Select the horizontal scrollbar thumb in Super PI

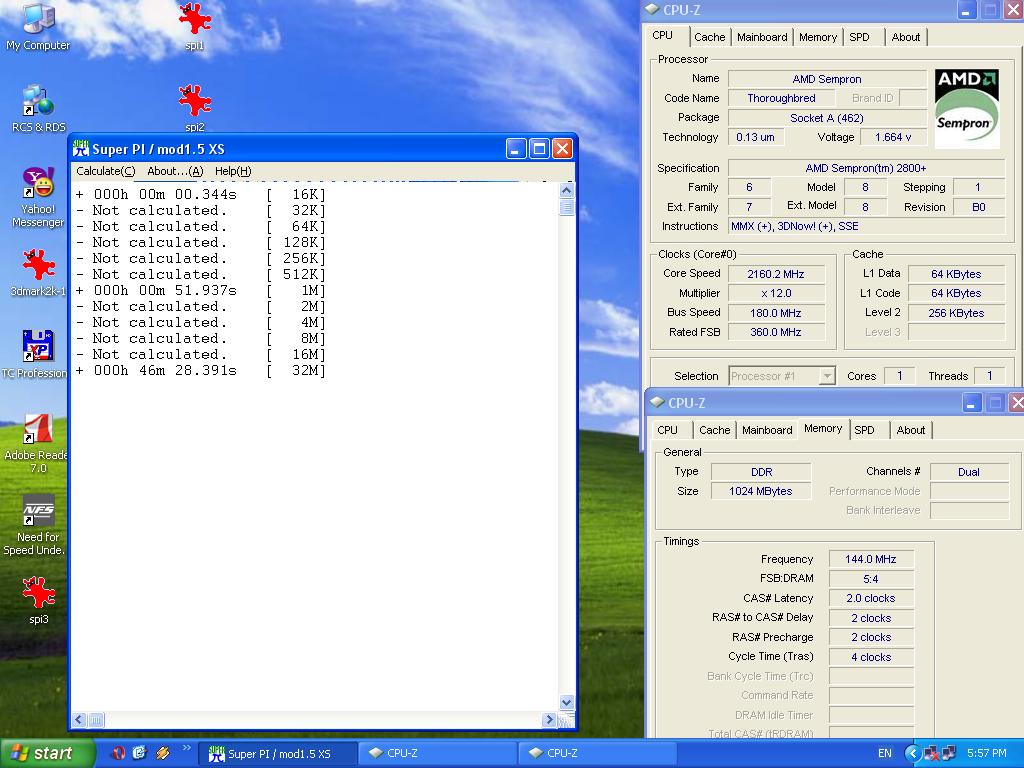[x=96, y=720]
